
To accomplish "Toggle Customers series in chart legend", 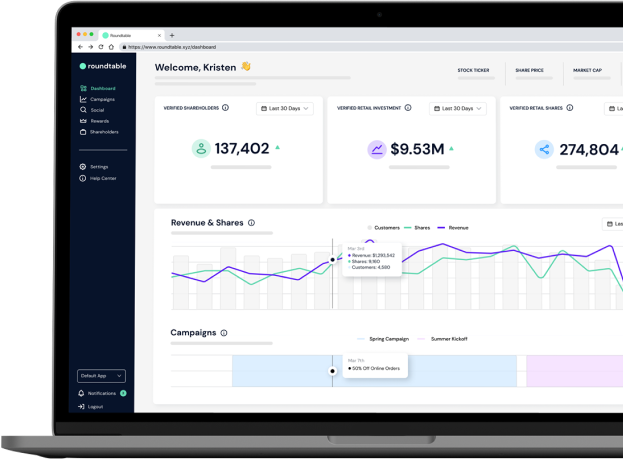I will [383, 228].
